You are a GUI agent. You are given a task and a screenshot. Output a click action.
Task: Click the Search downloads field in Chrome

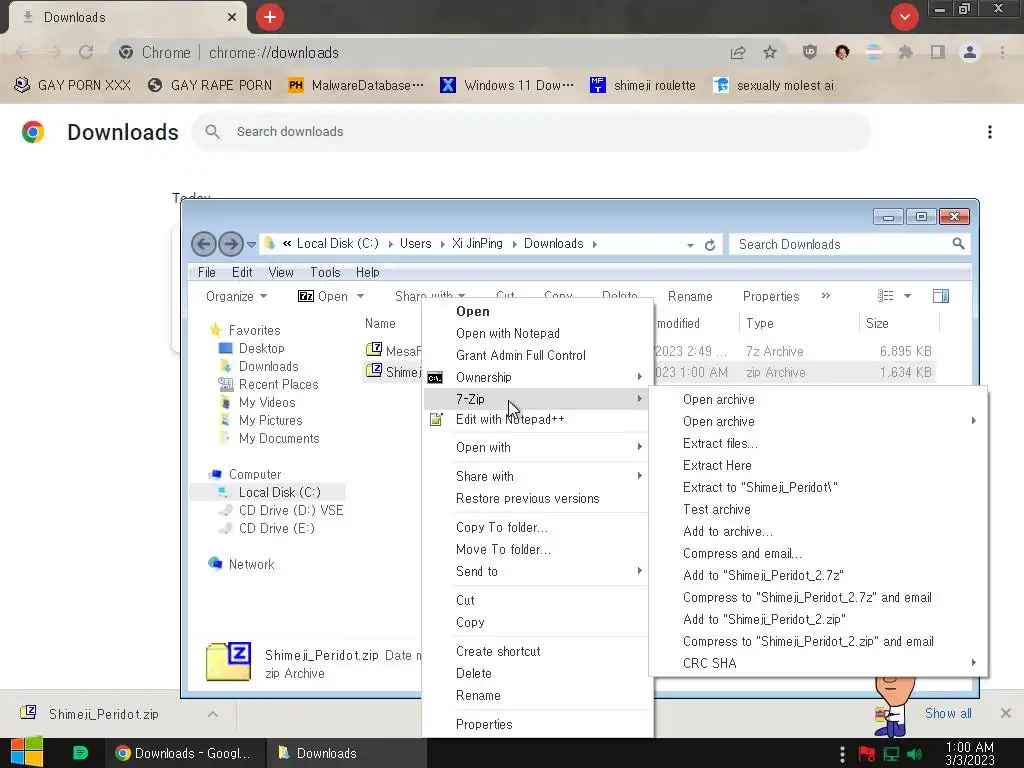531,132
